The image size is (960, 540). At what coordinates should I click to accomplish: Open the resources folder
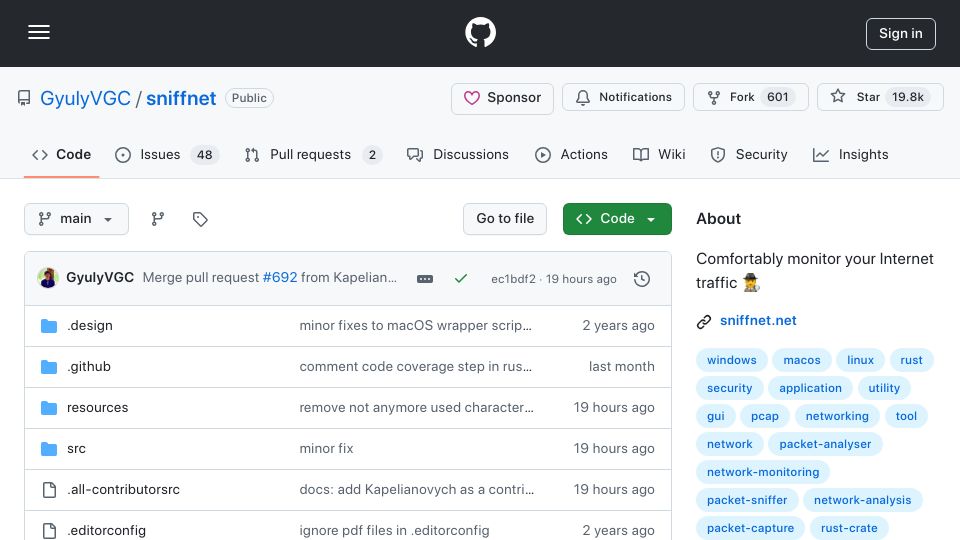click(x=97, y=408)
